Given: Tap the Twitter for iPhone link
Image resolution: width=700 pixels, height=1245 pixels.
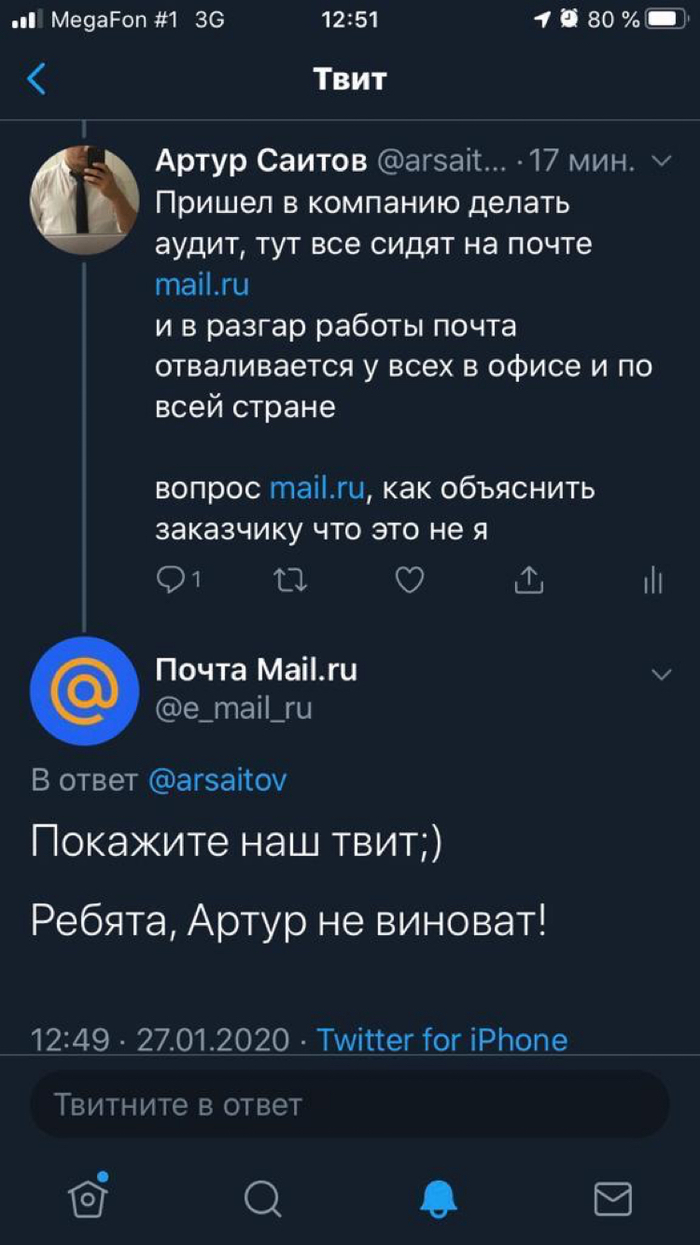Looking at the screenshot, I should tap(442, 1040).
